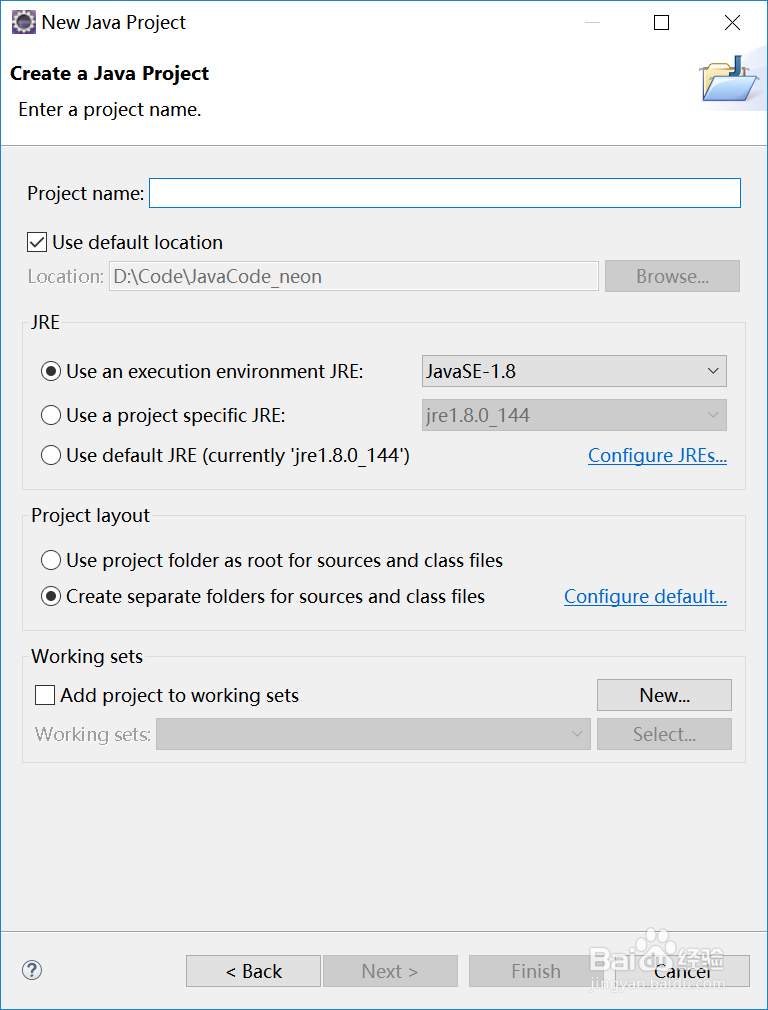This screenshot has height=1010, width=768.
Task: Click the Eclipse icon in title bar
Action: point(23,22)
